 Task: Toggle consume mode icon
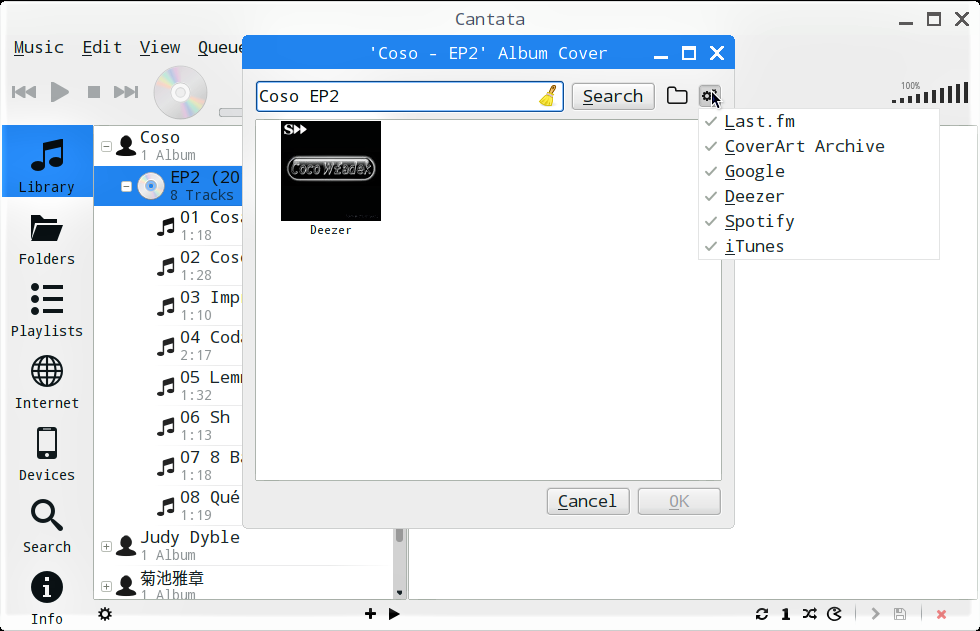coord(834,614)
